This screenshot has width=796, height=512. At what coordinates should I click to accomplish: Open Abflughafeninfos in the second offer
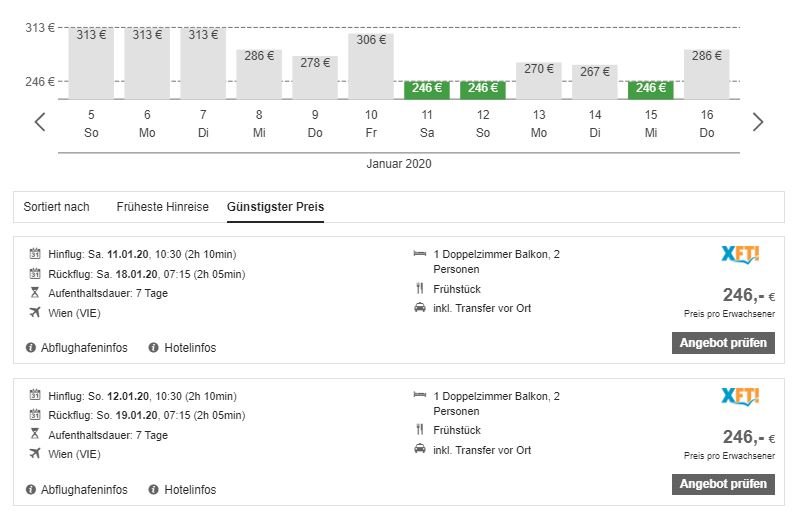84,490
